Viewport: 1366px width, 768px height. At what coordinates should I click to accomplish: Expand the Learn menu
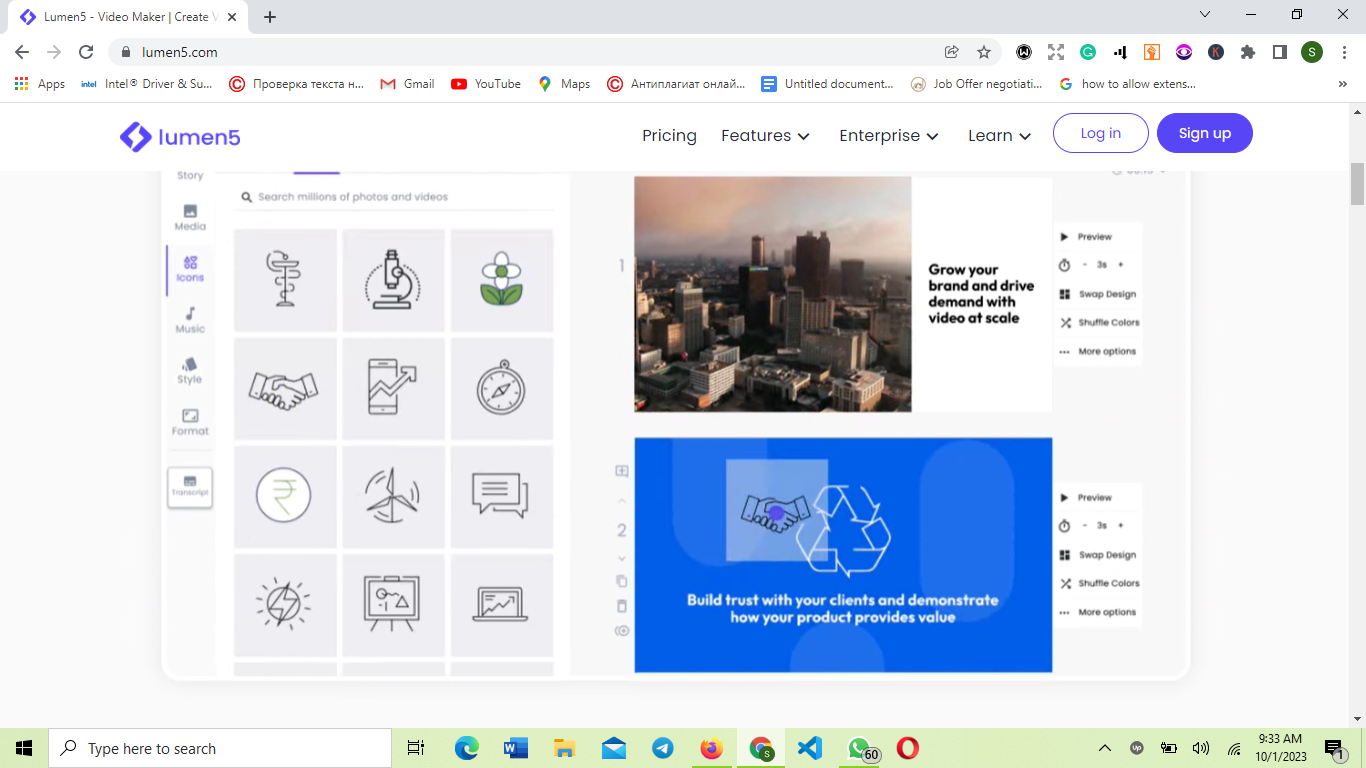pyautogui.click(x=999, y=136)
